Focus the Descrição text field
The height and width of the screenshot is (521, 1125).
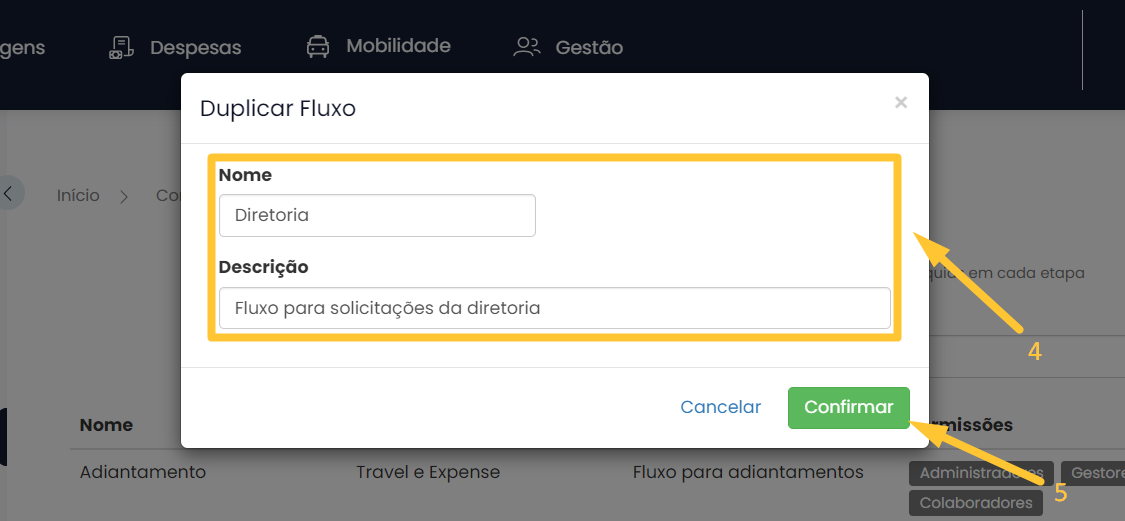click(554, 308)
